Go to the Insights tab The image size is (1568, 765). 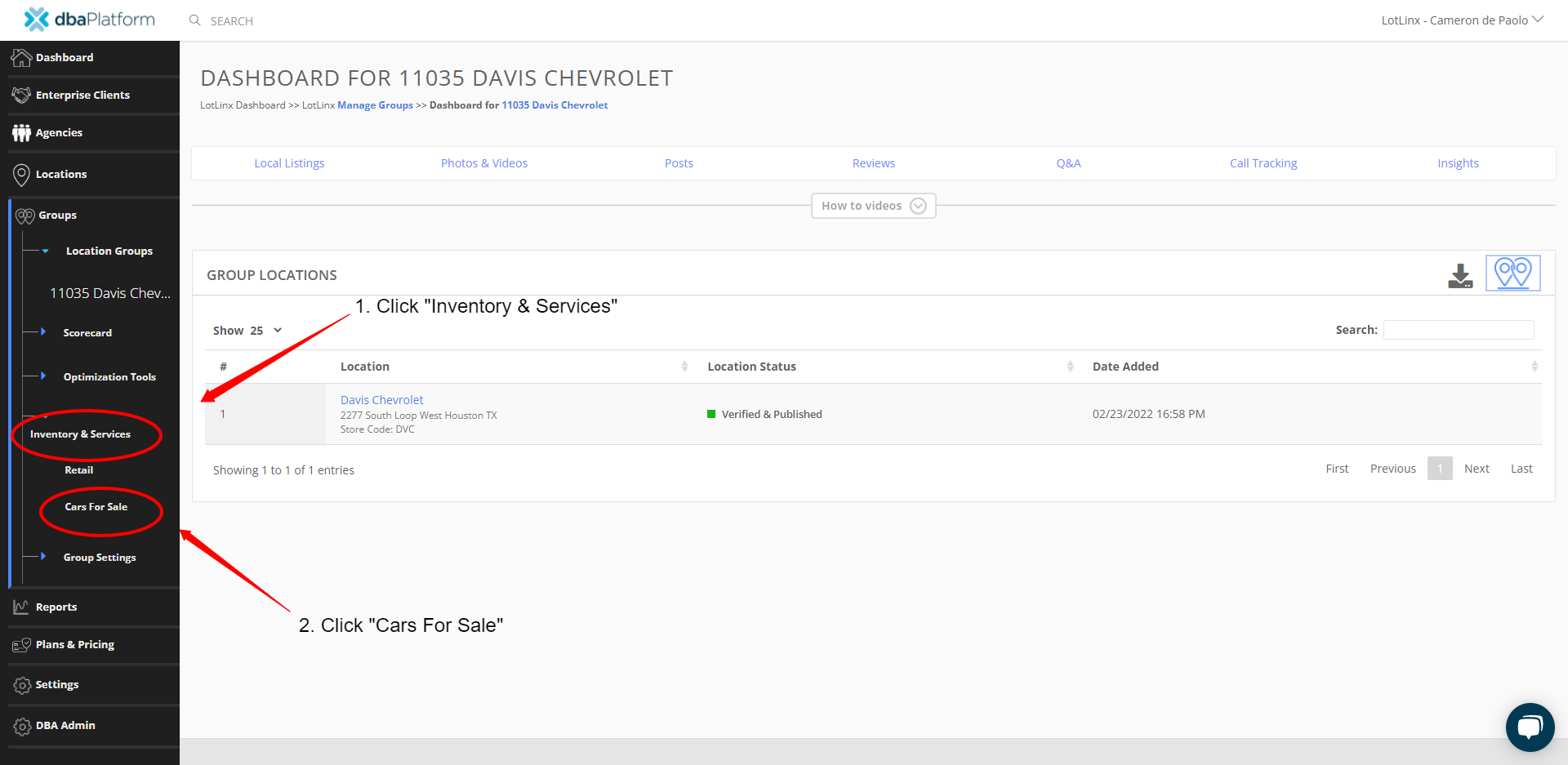pos(1458,163)
